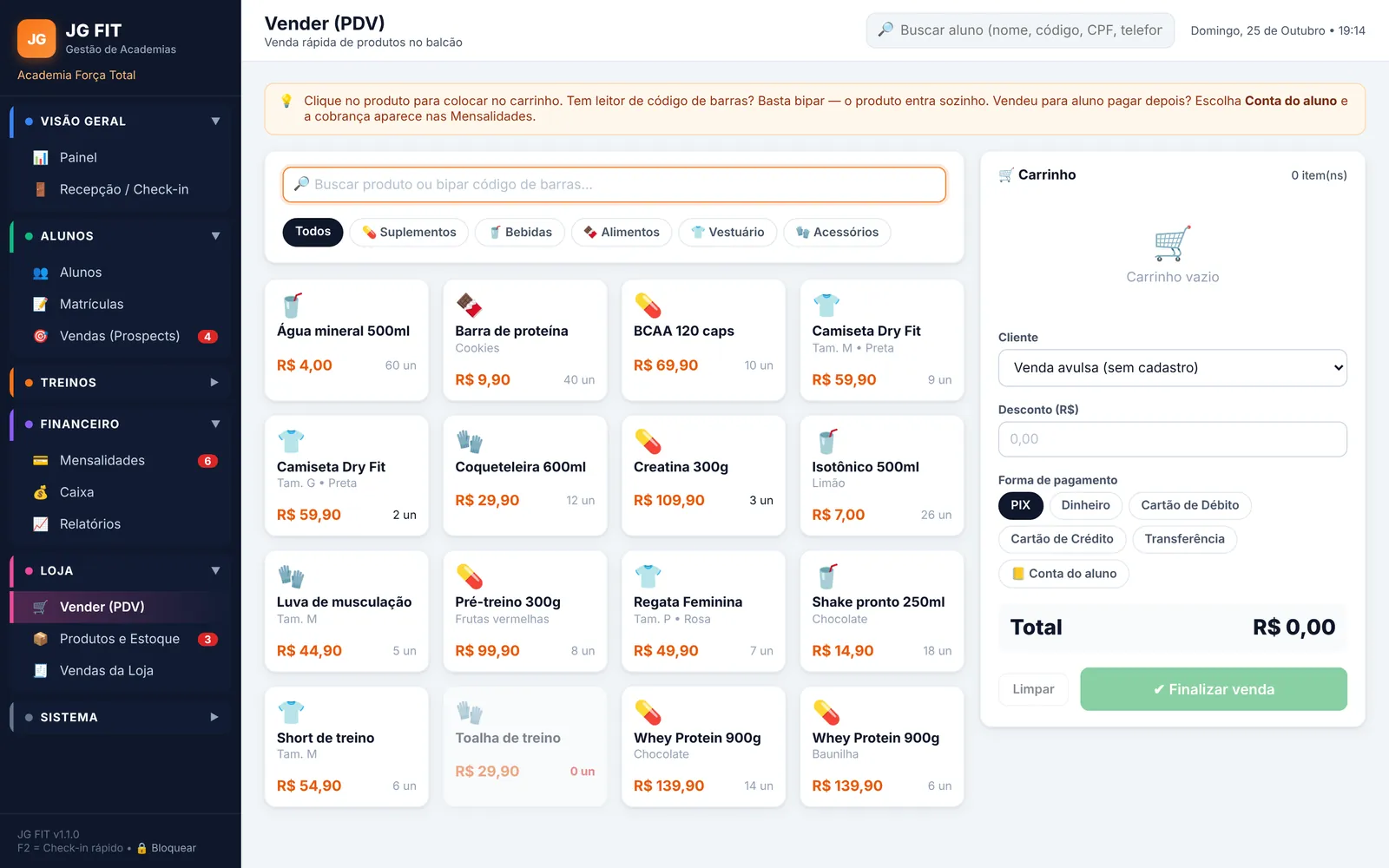The image size is (1389, 868).
Task: Select Transferência payment method
Action: point(1184,539)
